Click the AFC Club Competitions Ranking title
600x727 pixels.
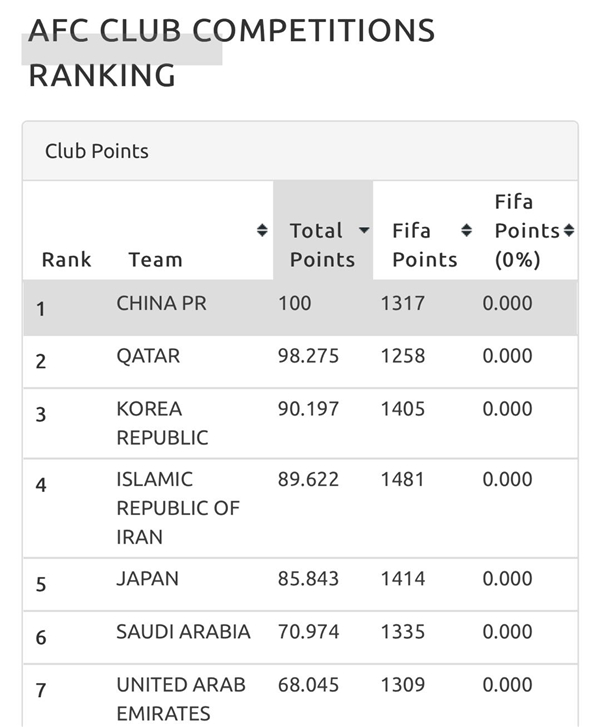click(x=231, y=52)
